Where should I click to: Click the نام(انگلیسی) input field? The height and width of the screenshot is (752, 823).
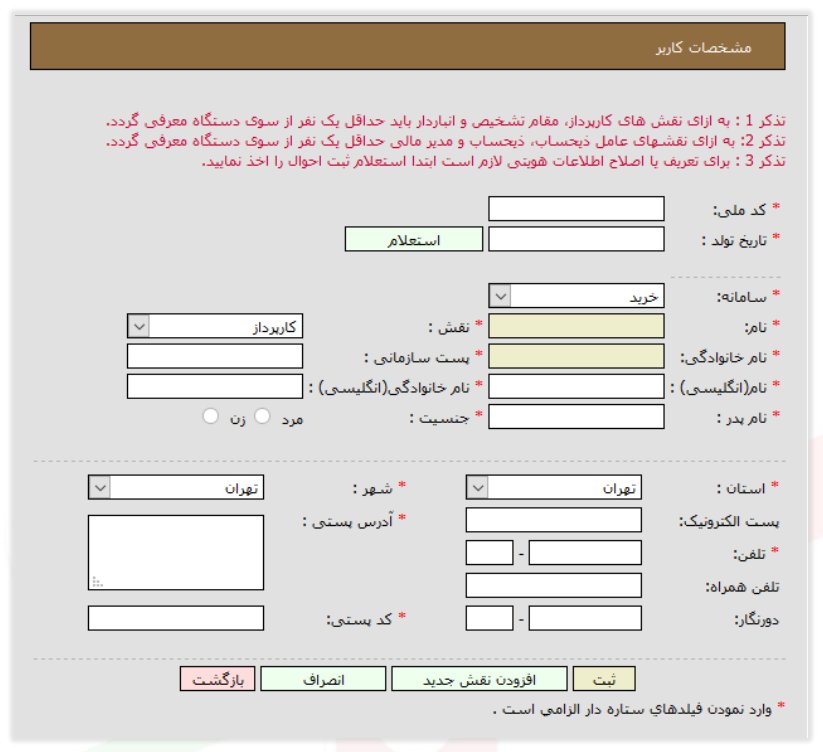[576, 387]
